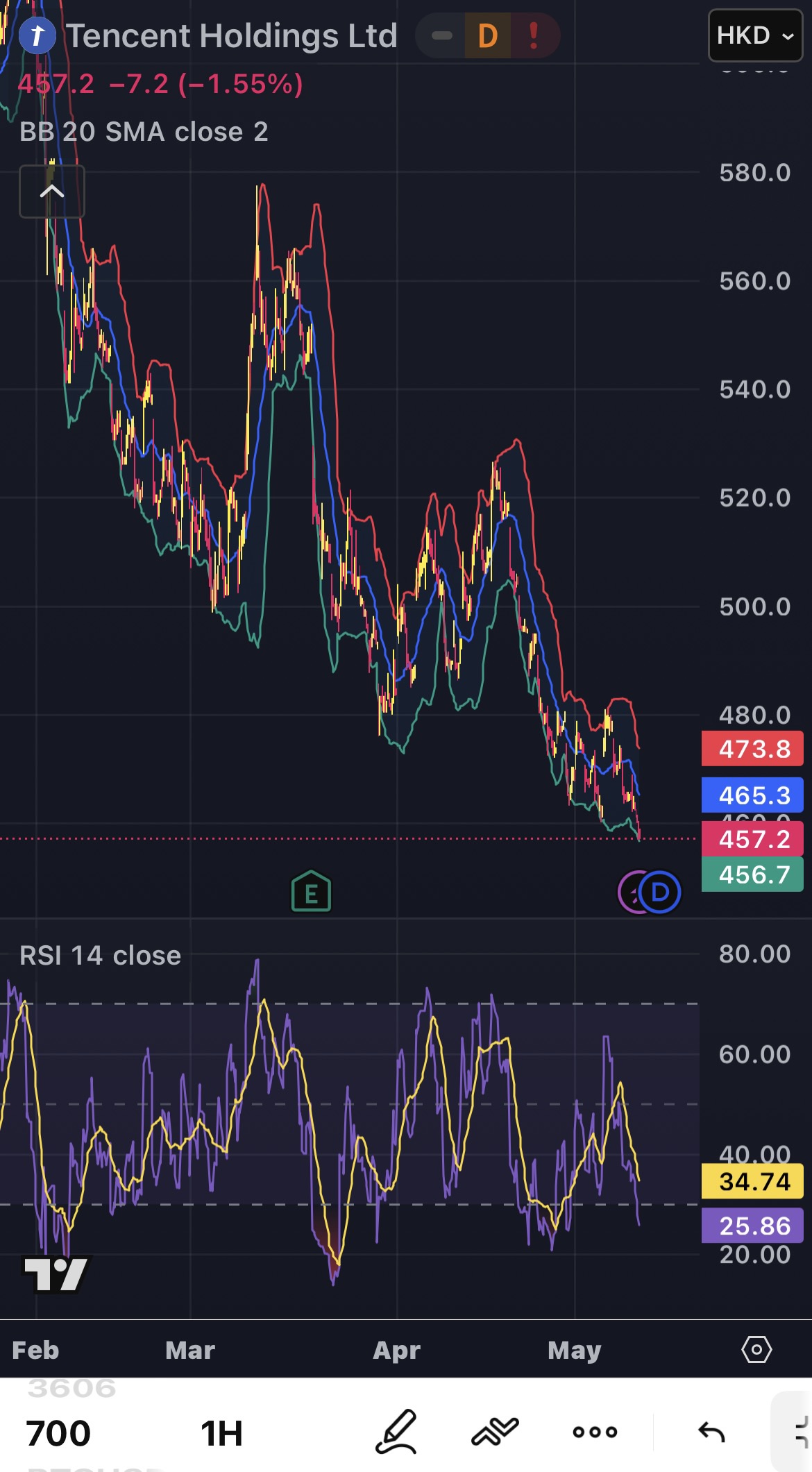Tap the May label on the time axis
812x1472 pixels.
pos(574,1351)
